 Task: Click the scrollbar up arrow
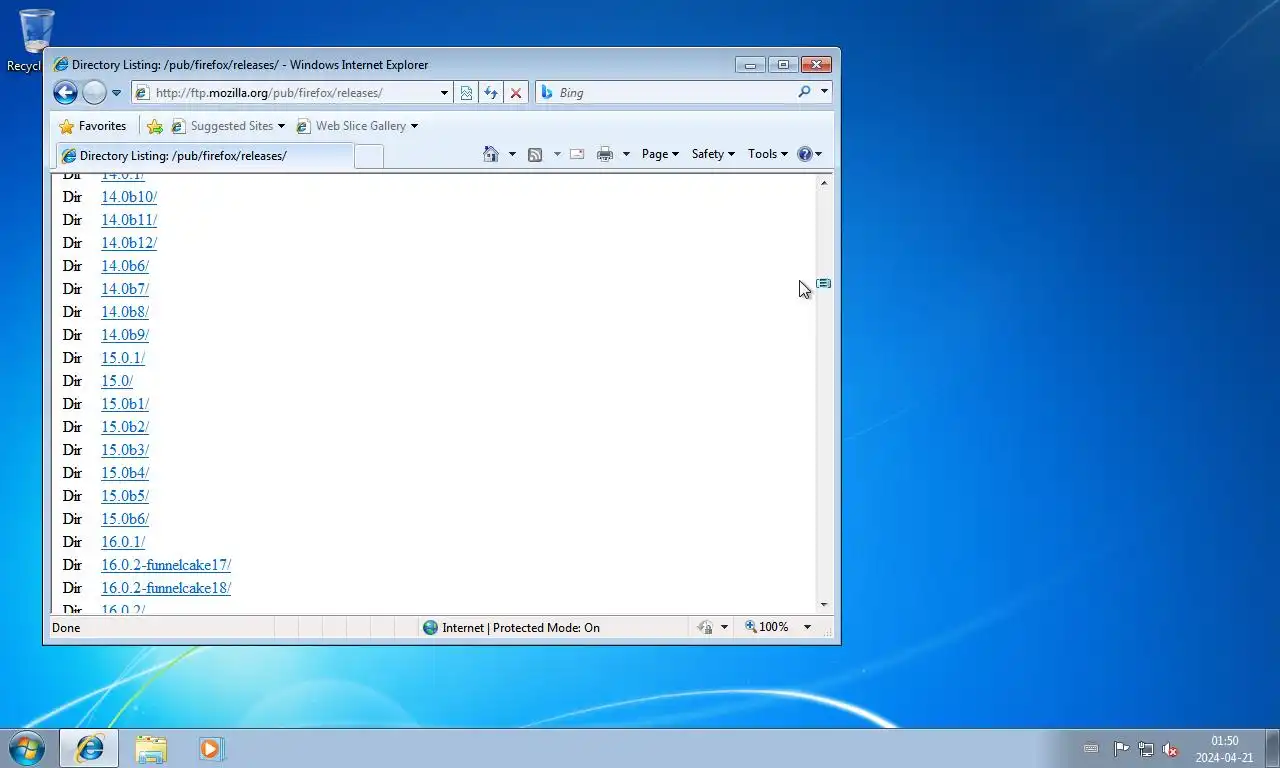click(x=824, y=182)
